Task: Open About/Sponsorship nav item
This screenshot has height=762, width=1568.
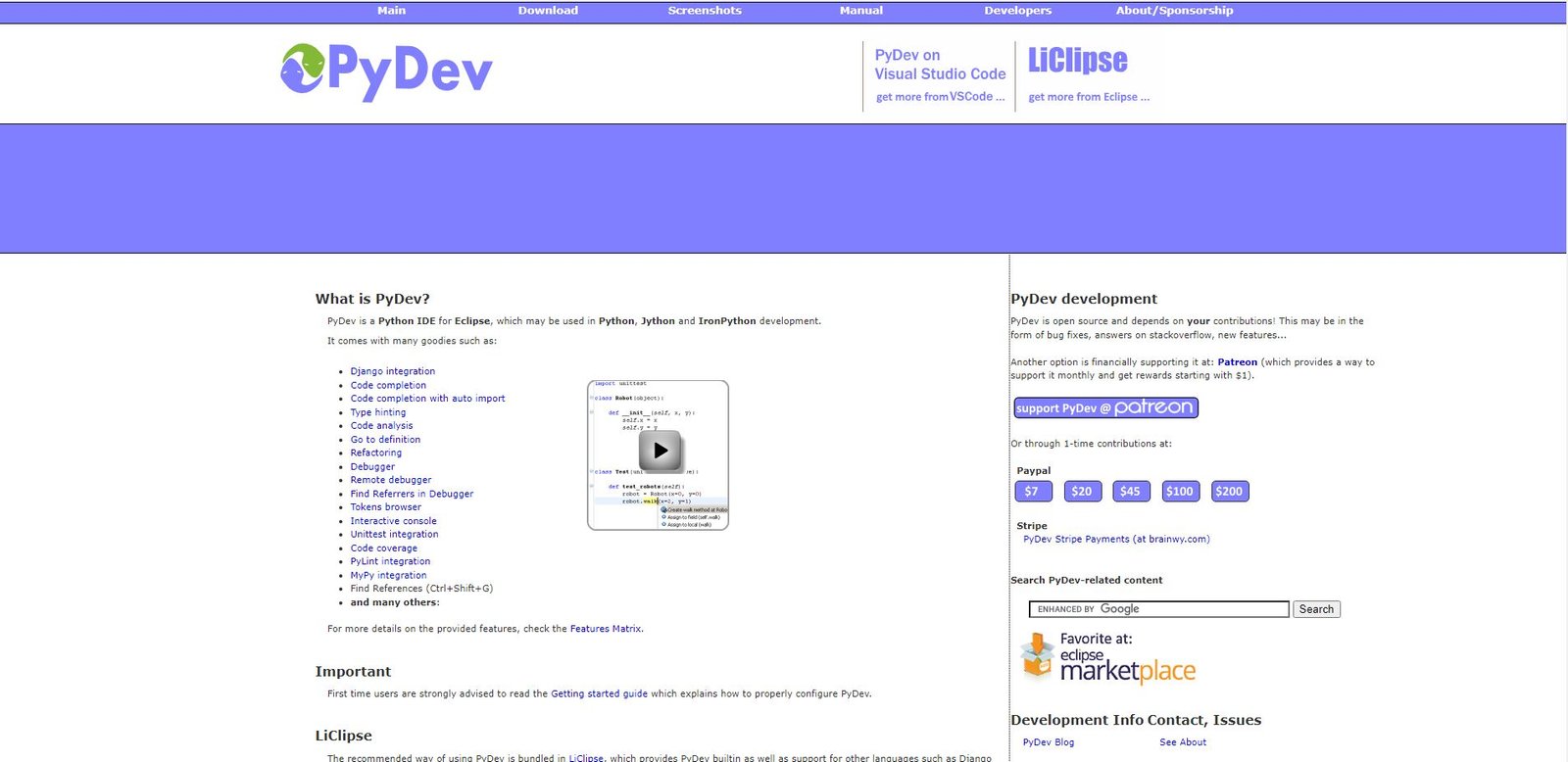Action: click(x=1174, y=11)
